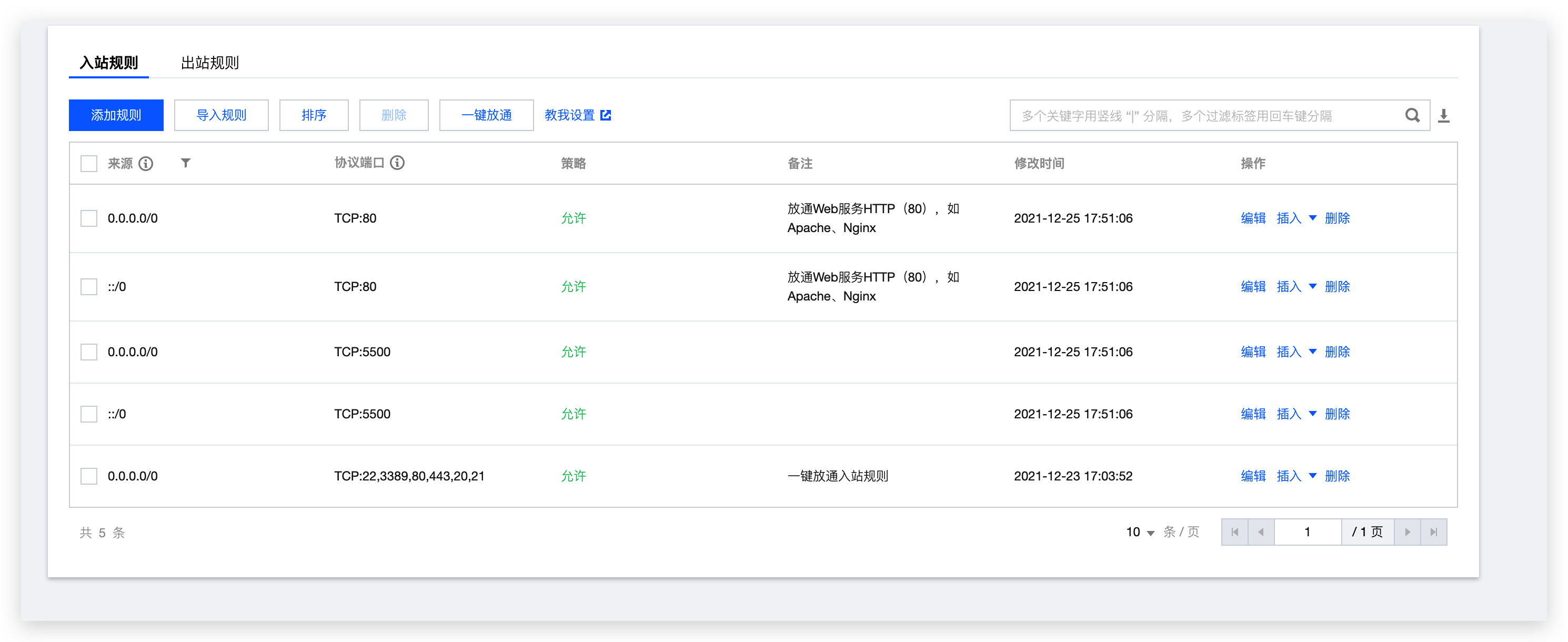The height and width of the screenshot is (642, 1568).
Task: Delete the ::/0 TCP:80 rule
Action: click(1338, 286)
